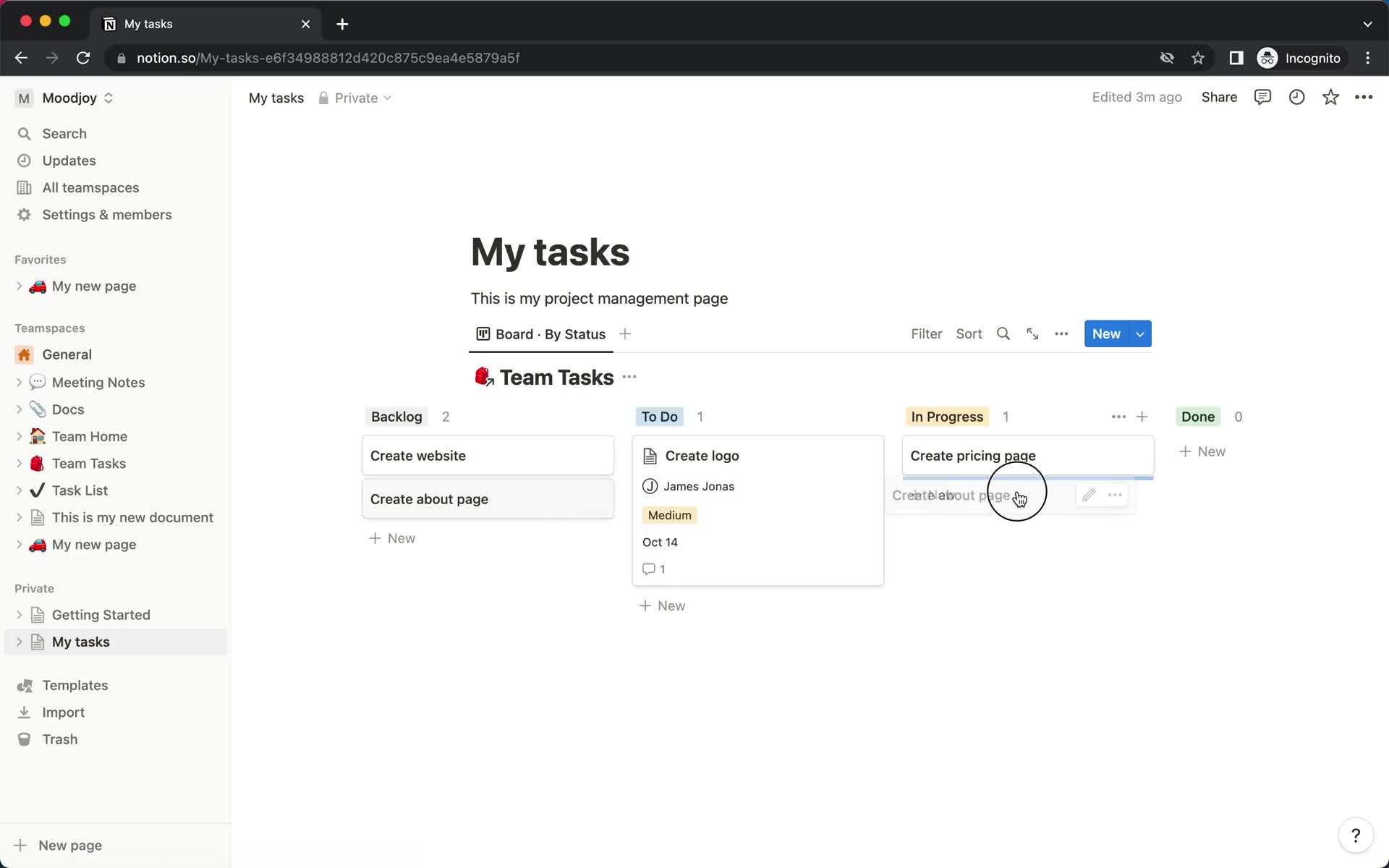This screenshot has width=1389, height=868.
Task: Add new card under Done
Action: pos(1202,451)
